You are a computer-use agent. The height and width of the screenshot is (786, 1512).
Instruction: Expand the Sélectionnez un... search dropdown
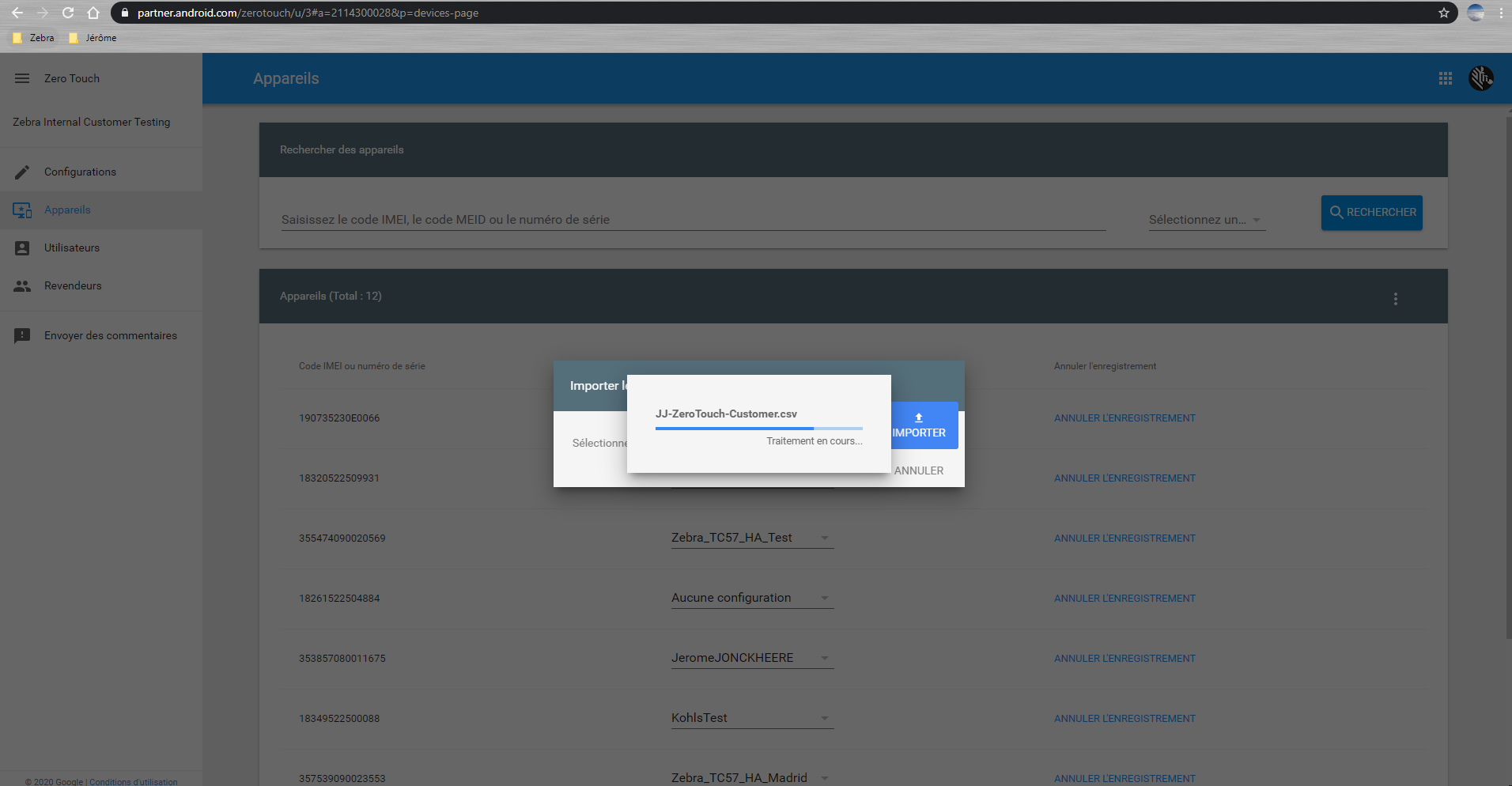point(1205,220)
